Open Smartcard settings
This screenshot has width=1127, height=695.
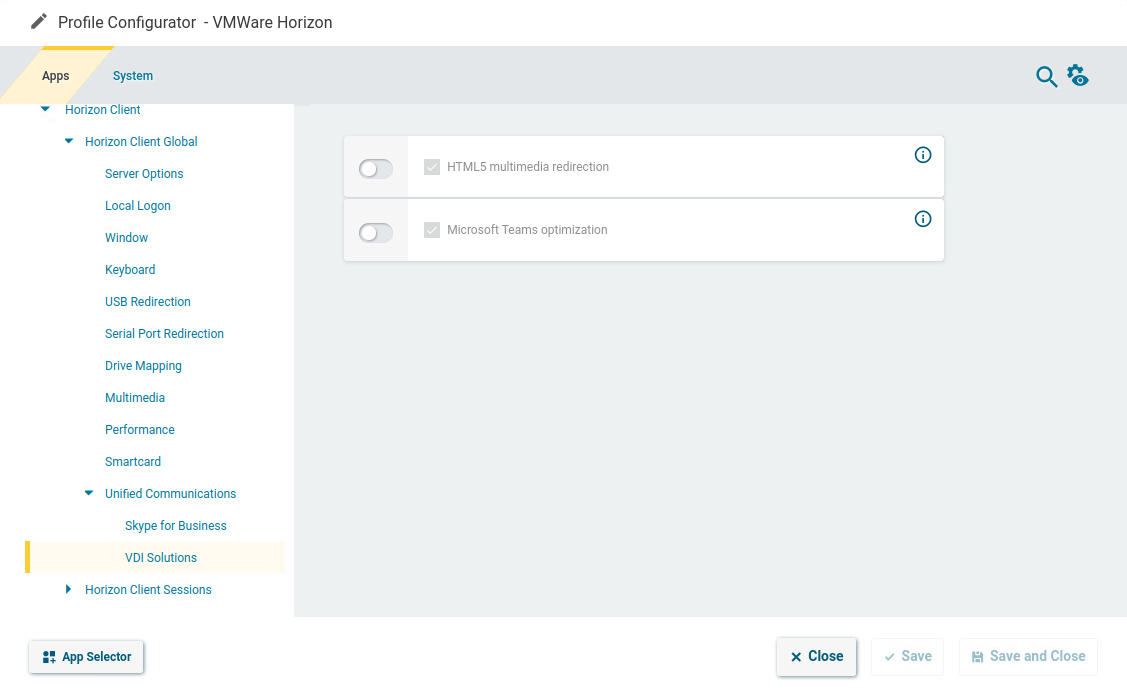click(x=133, y=461)
